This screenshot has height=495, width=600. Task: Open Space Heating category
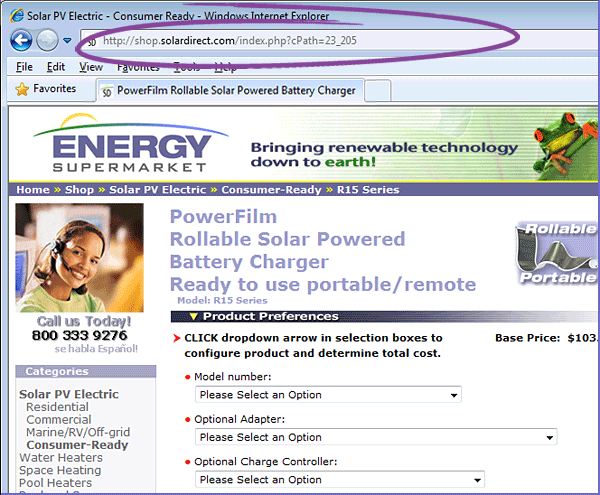click(60, 470)
